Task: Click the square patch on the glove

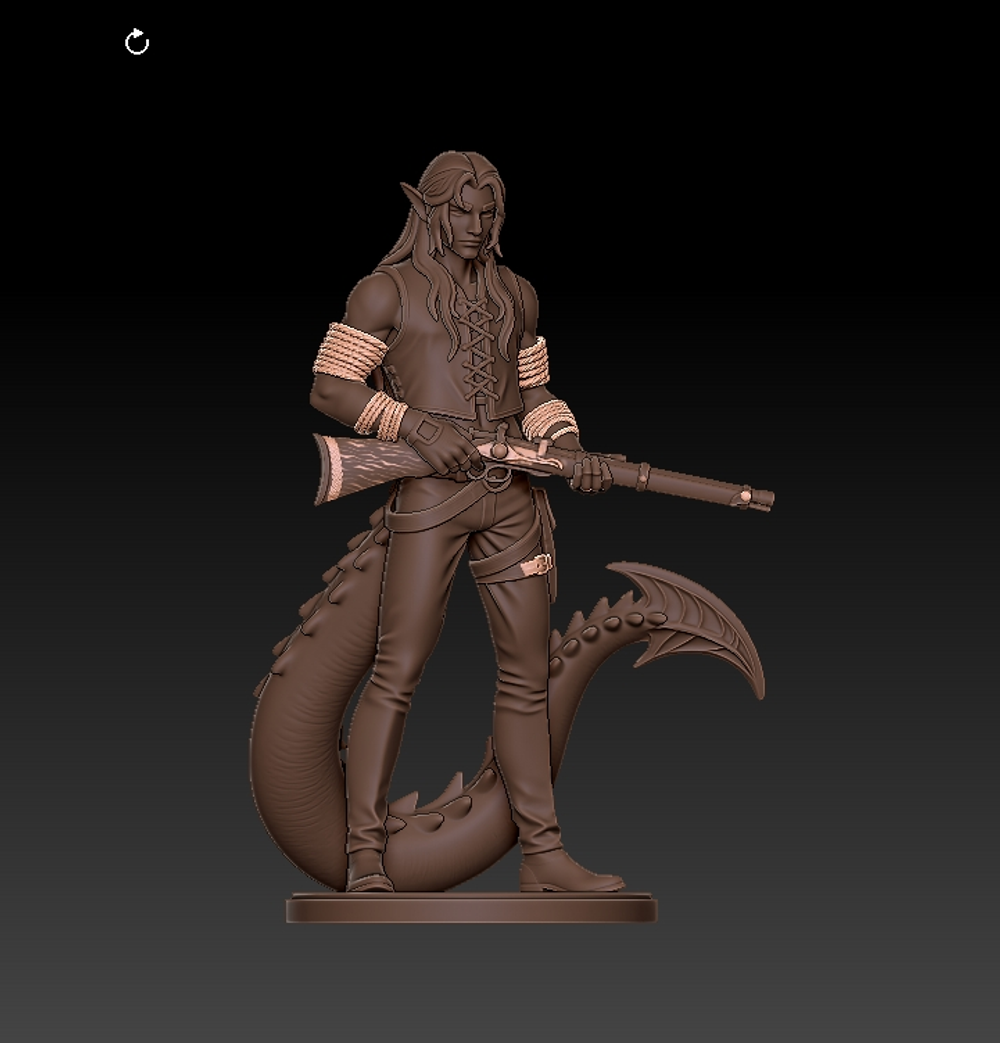Action: coord(427,432)
